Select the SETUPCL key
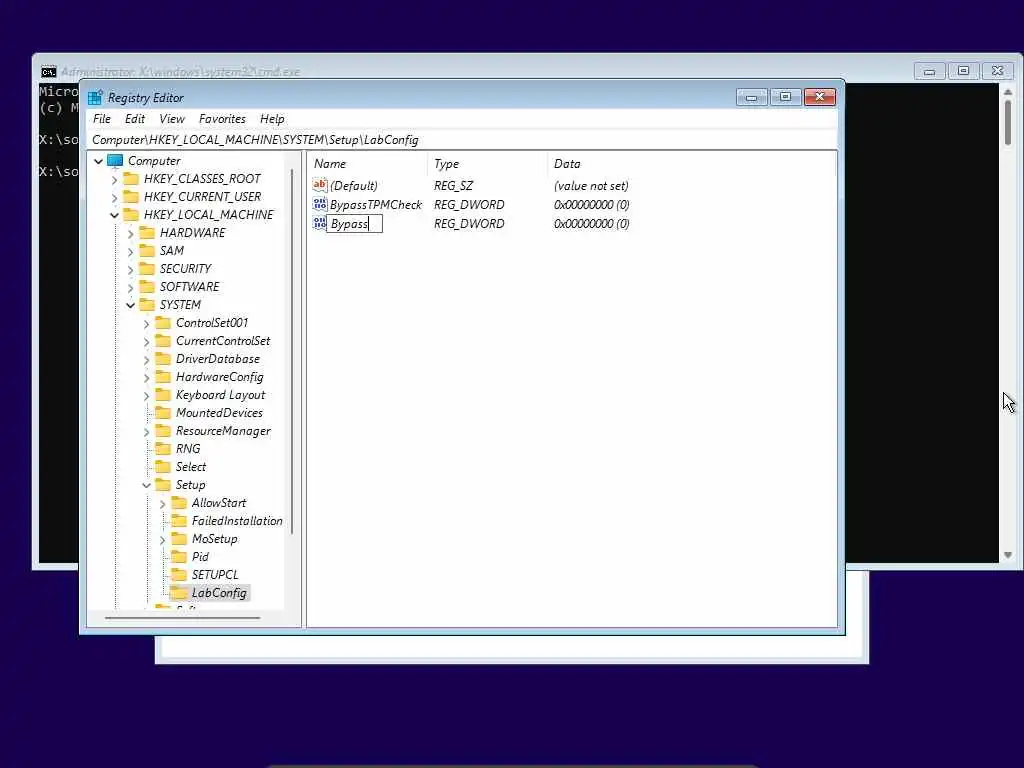1024x768 pixels. click(x=215, y=575)
